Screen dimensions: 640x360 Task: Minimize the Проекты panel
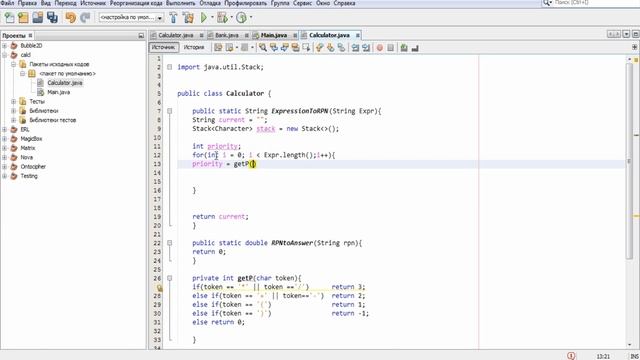(141, 36)
